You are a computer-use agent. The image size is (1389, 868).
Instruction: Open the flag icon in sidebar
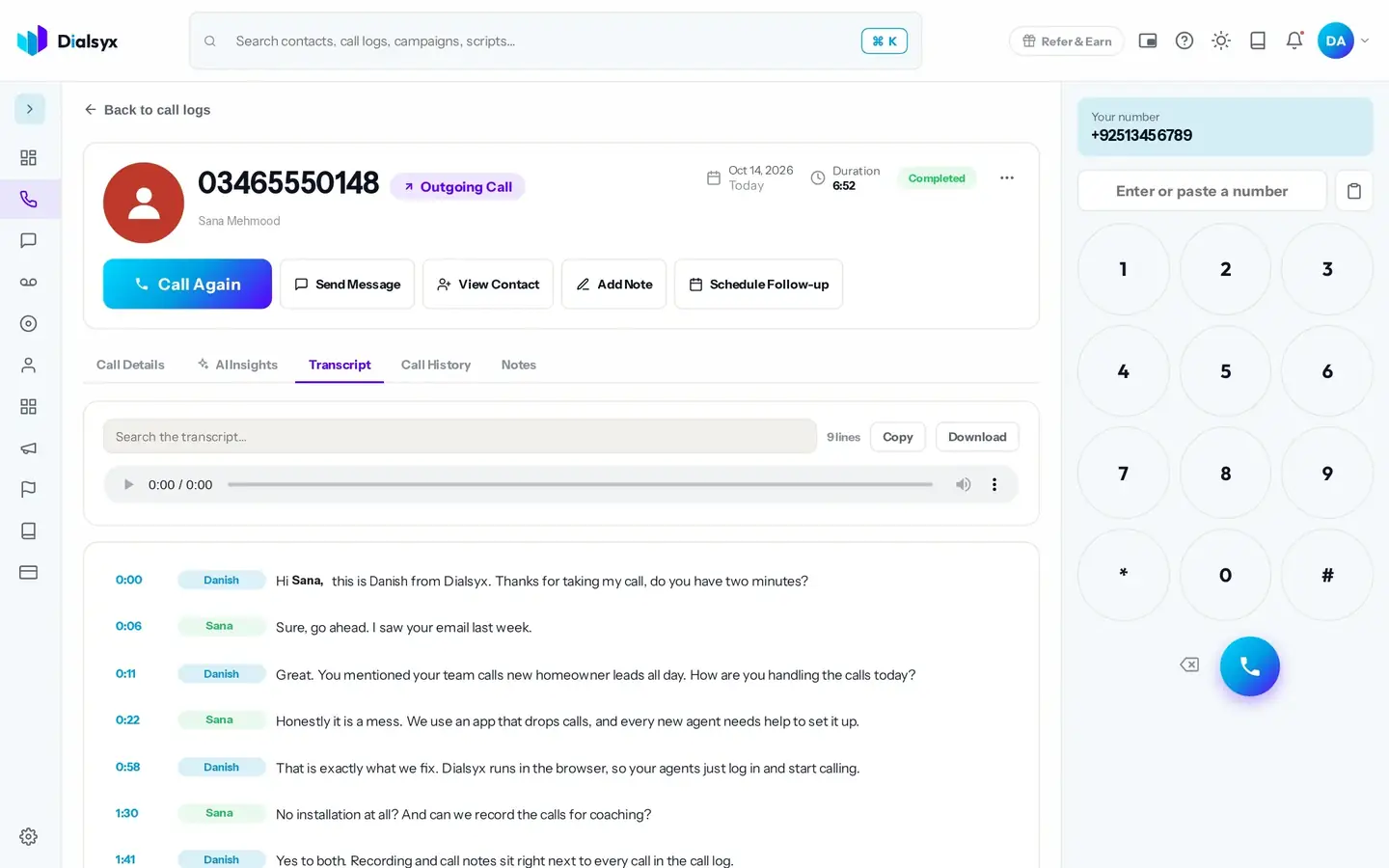pos(29,489)
